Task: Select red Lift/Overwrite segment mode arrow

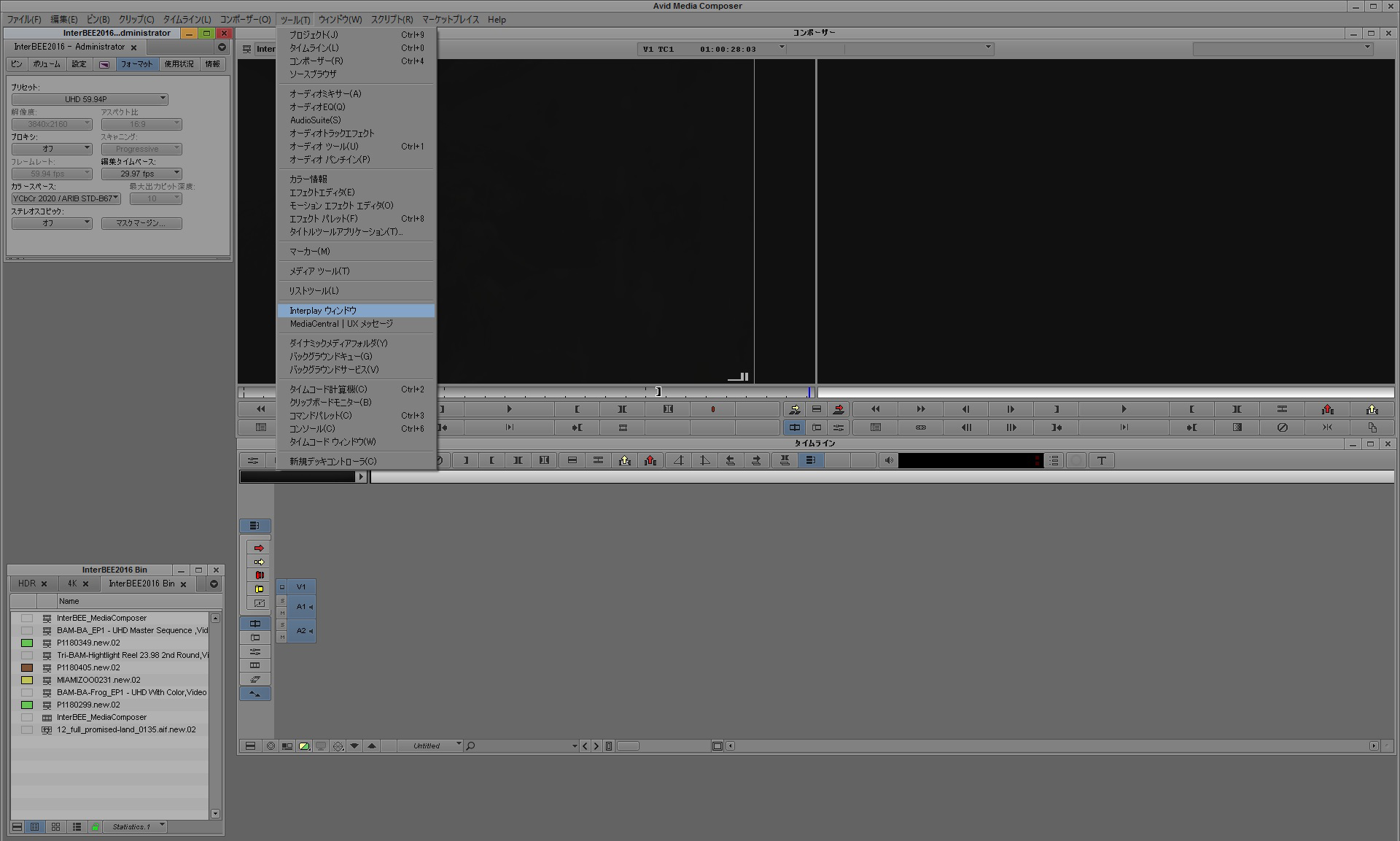Action: (x=259, y=548)
